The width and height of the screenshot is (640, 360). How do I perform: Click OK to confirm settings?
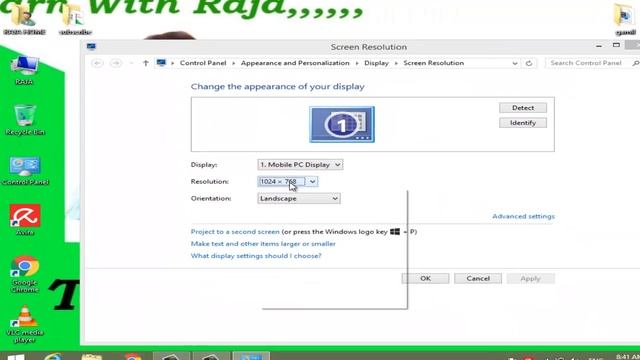click(x=425, y=278)
